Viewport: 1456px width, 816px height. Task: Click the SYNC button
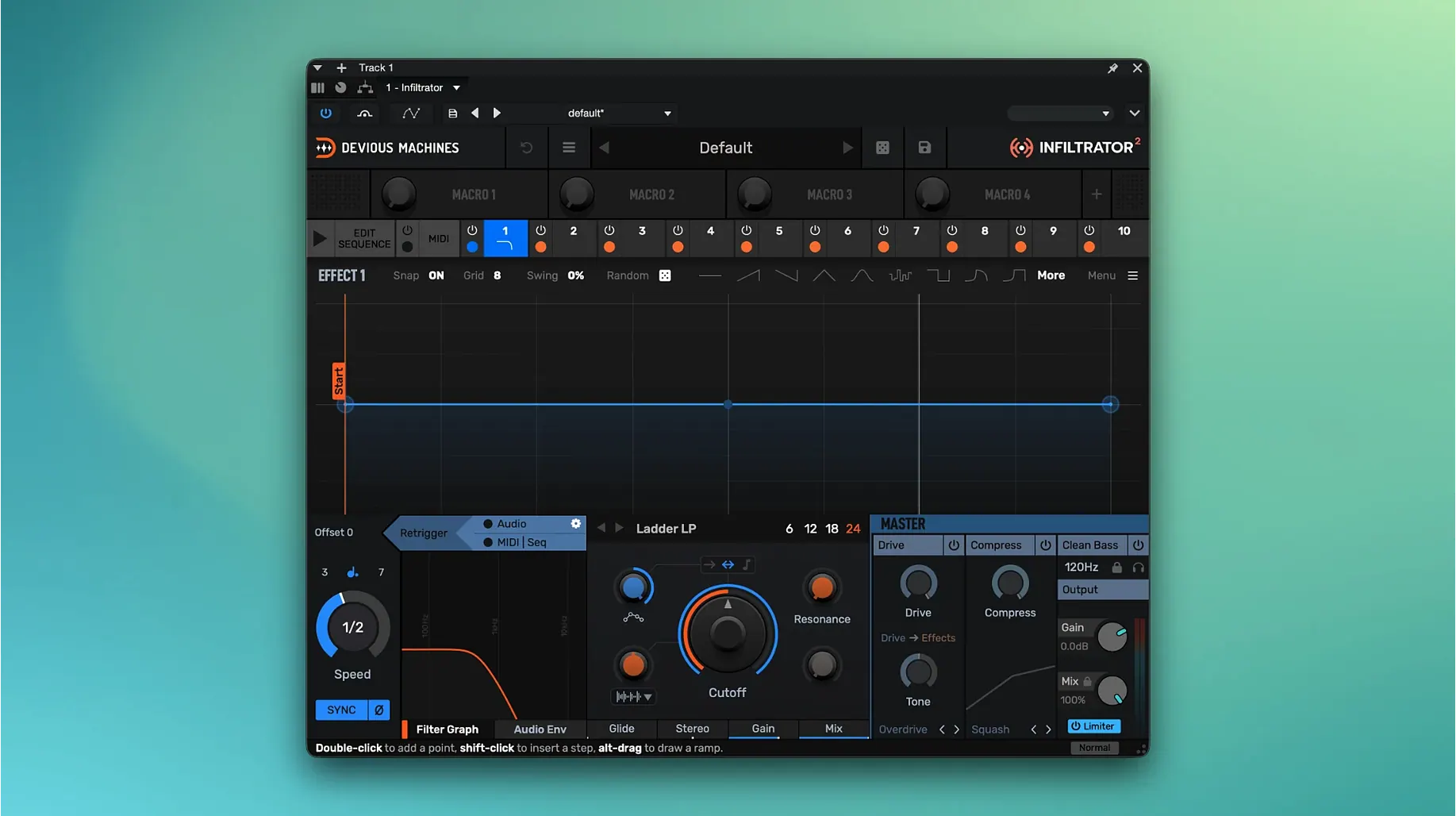click(342, 710)
